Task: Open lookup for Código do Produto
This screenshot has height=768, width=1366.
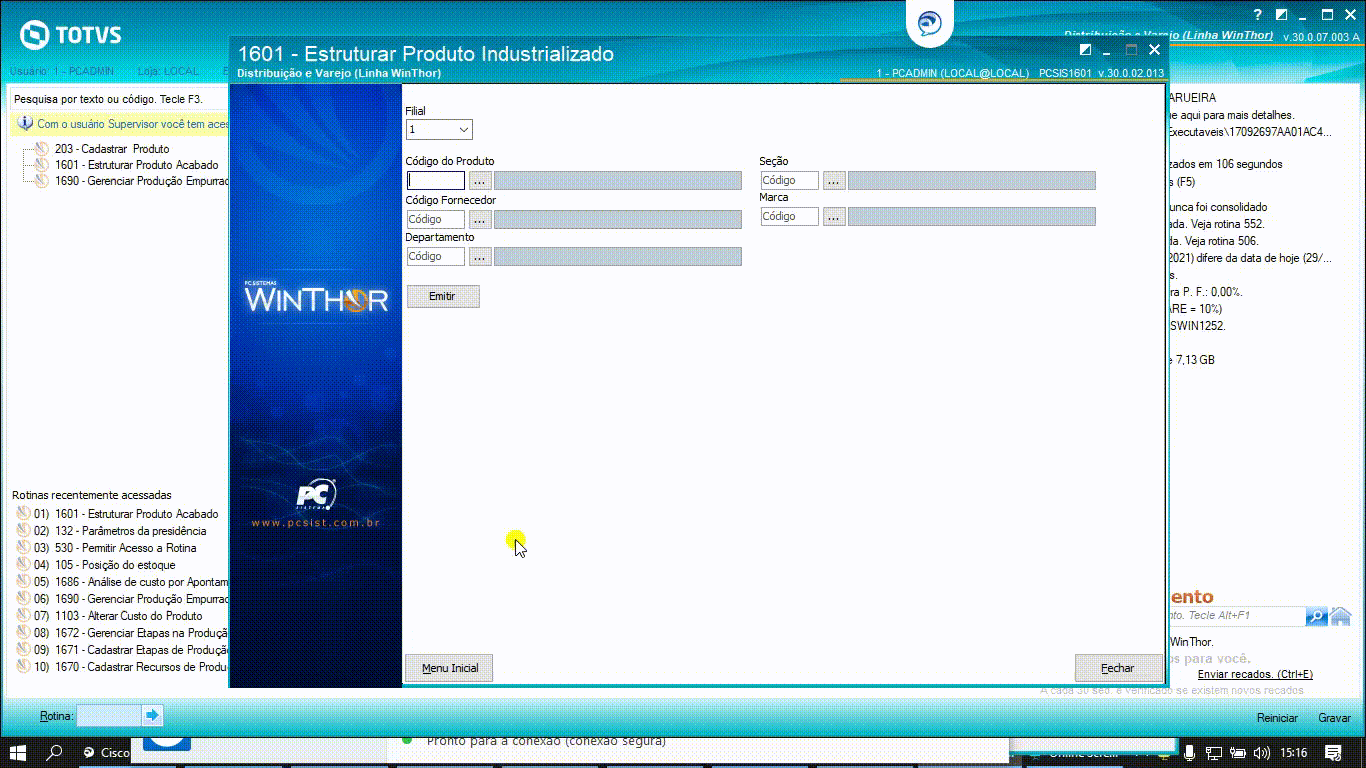Action: coord(480,181)
